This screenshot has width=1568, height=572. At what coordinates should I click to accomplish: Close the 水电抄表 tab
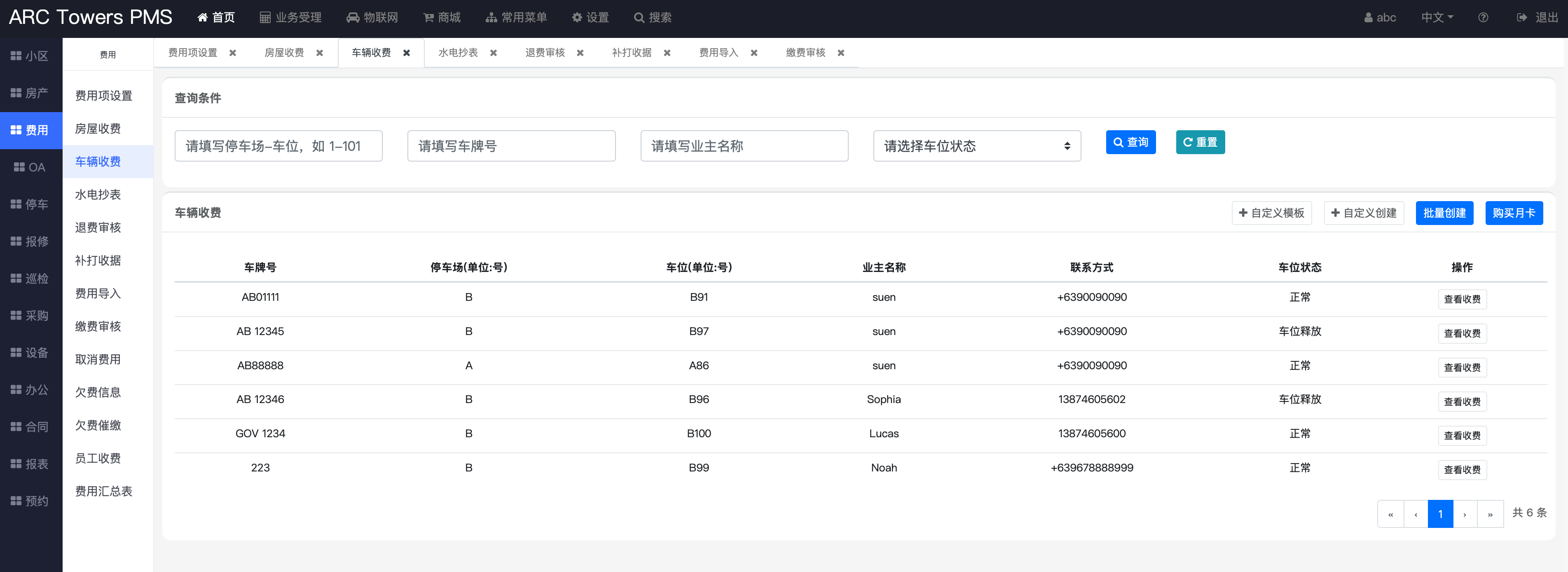click(494, 53)
